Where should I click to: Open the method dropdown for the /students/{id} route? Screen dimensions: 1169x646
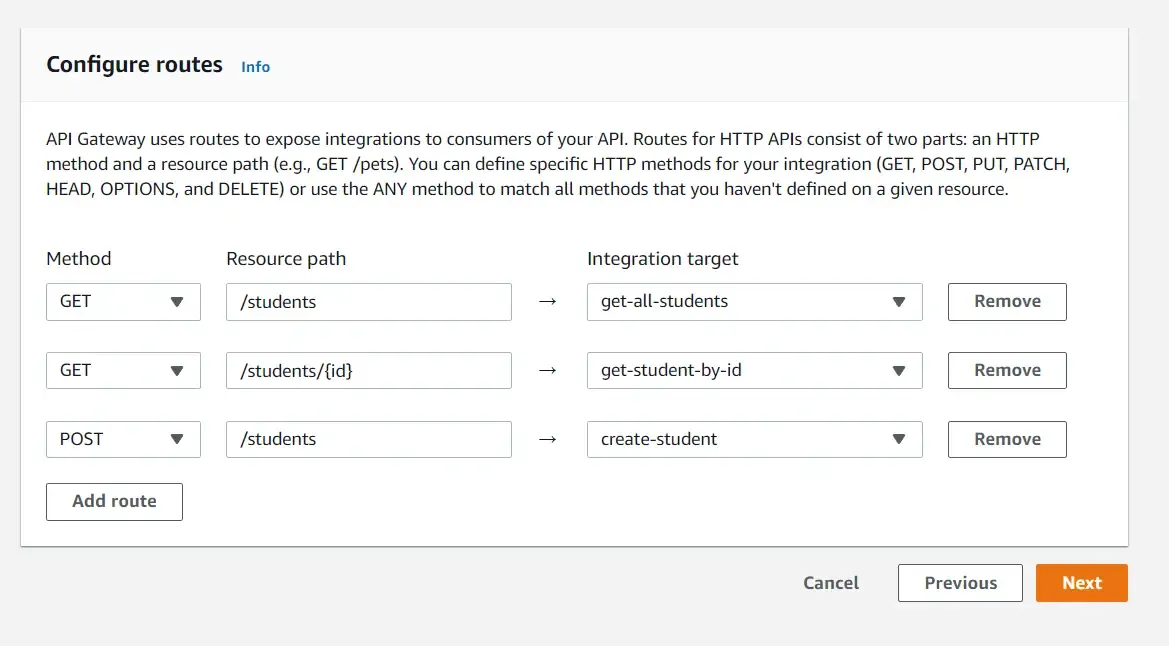123,370
